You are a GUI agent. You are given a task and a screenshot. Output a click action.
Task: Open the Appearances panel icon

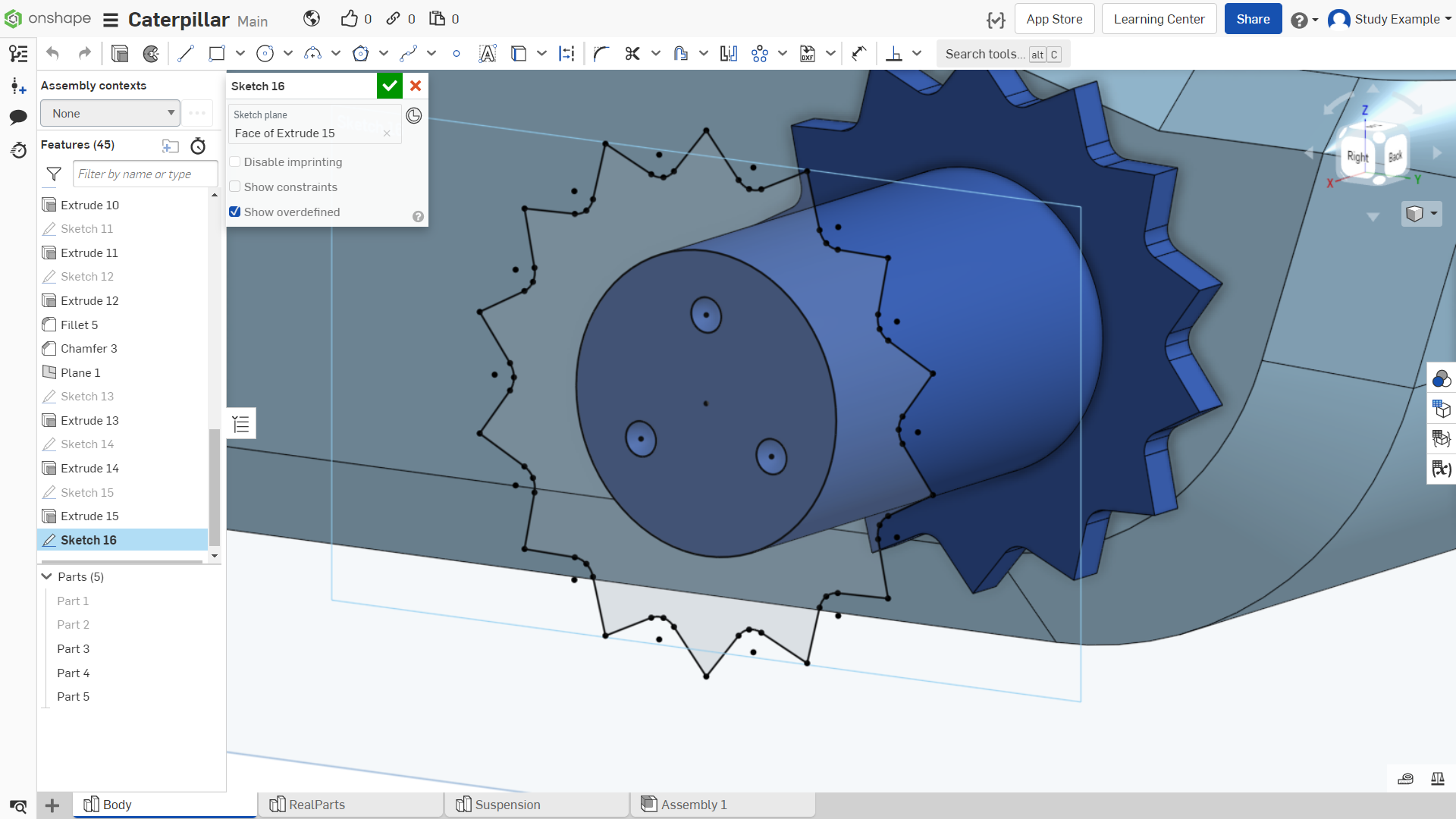pyautogui.click(x=1441, y=378)
